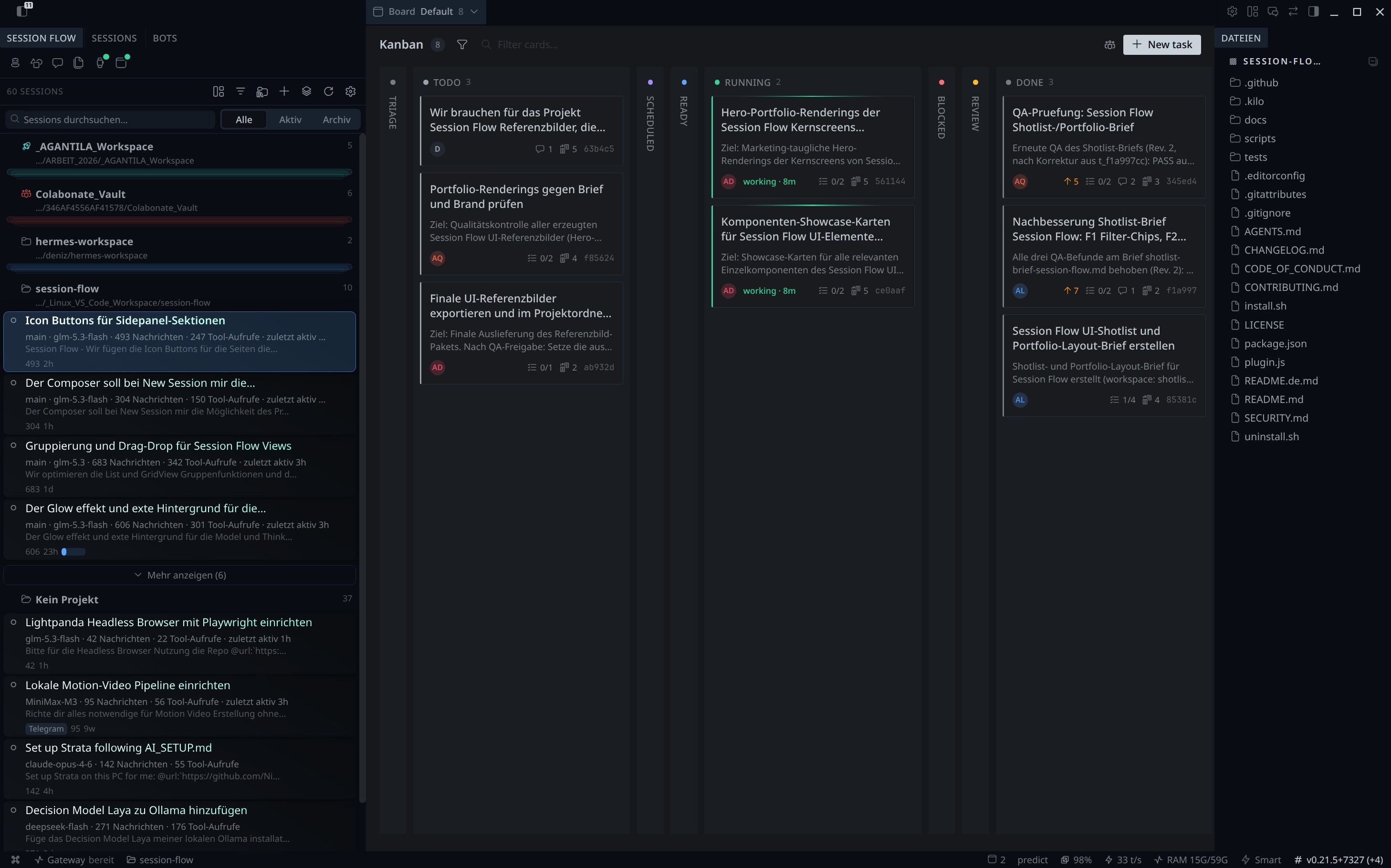Open the sessions sort filter icon
The height and width of the screenshot is (868, 1391).
point(241,91)
